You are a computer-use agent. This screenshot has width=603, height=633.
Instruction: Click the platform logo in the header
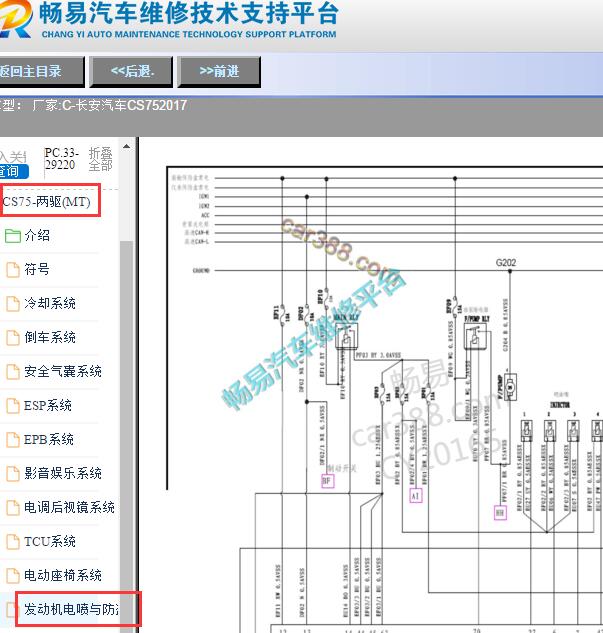pos(15,19)
